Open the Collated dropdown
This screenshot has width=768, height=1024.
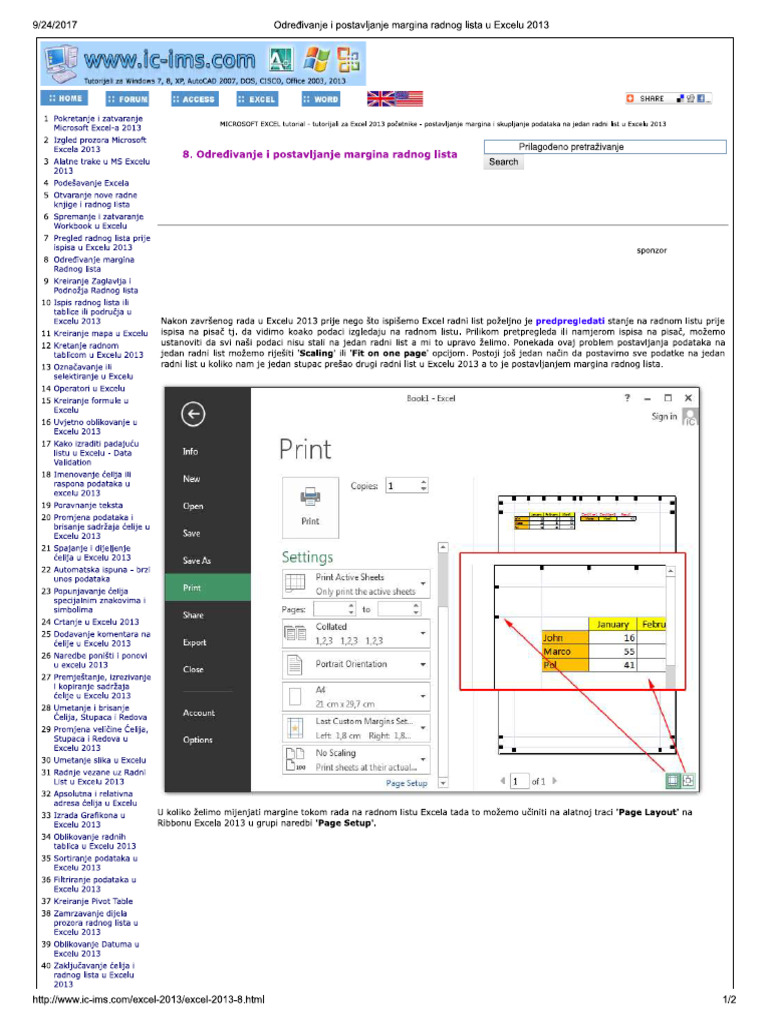[x=357, y=633]
